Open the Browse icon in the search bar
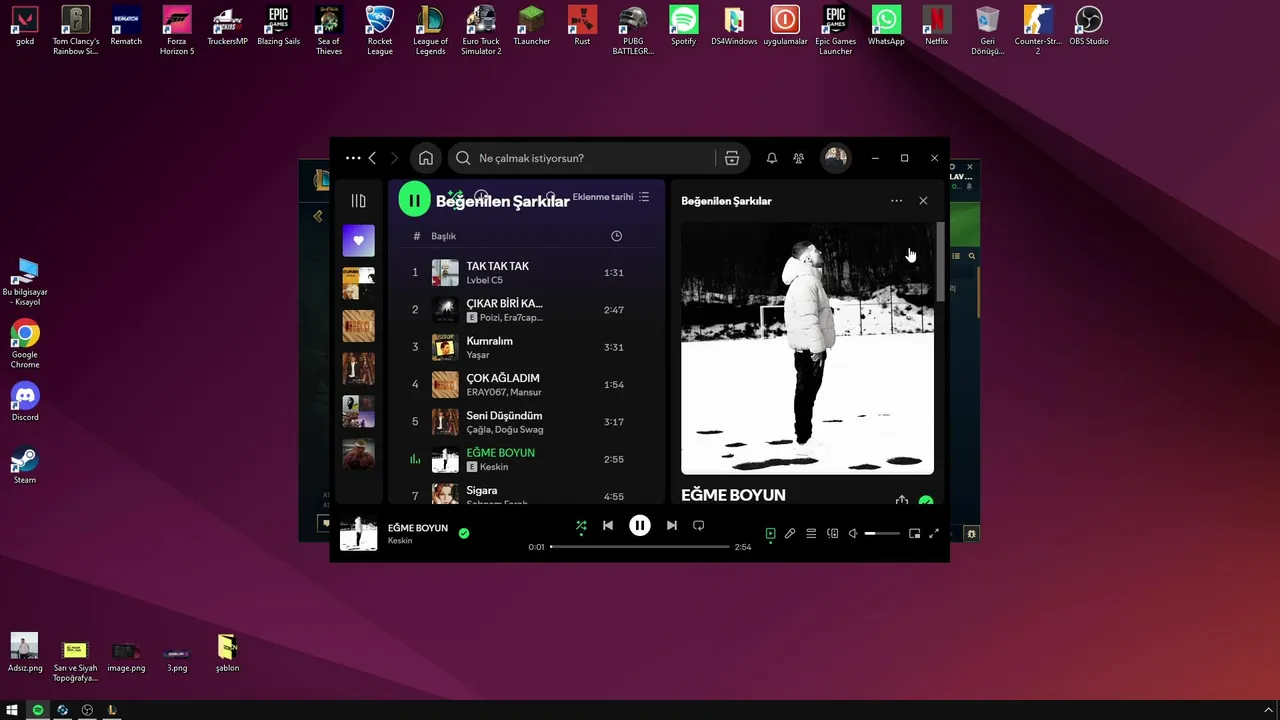Screen dimensions: 1280x720 [x=732, y=158]
